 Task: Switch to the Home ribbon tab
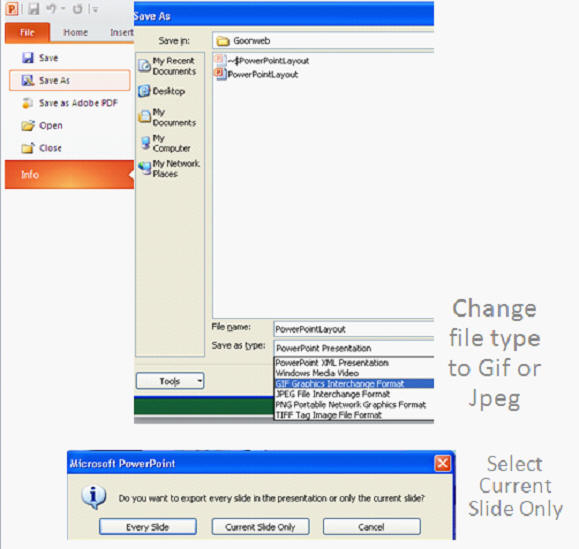click(76, 32)
